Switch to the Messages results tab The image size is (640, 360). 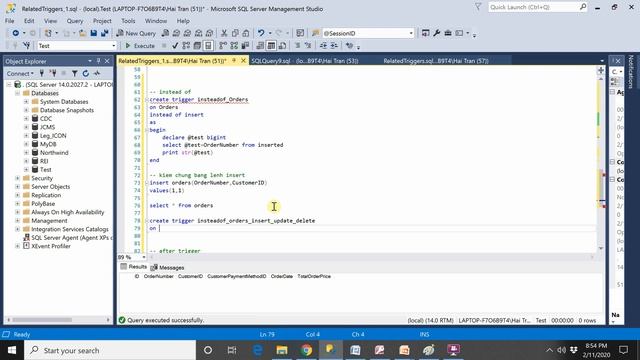[167, 267]
